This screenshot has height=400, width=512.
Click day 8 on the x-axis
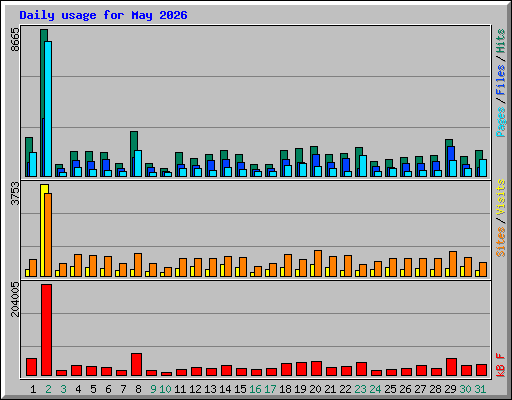click(138, 389)
